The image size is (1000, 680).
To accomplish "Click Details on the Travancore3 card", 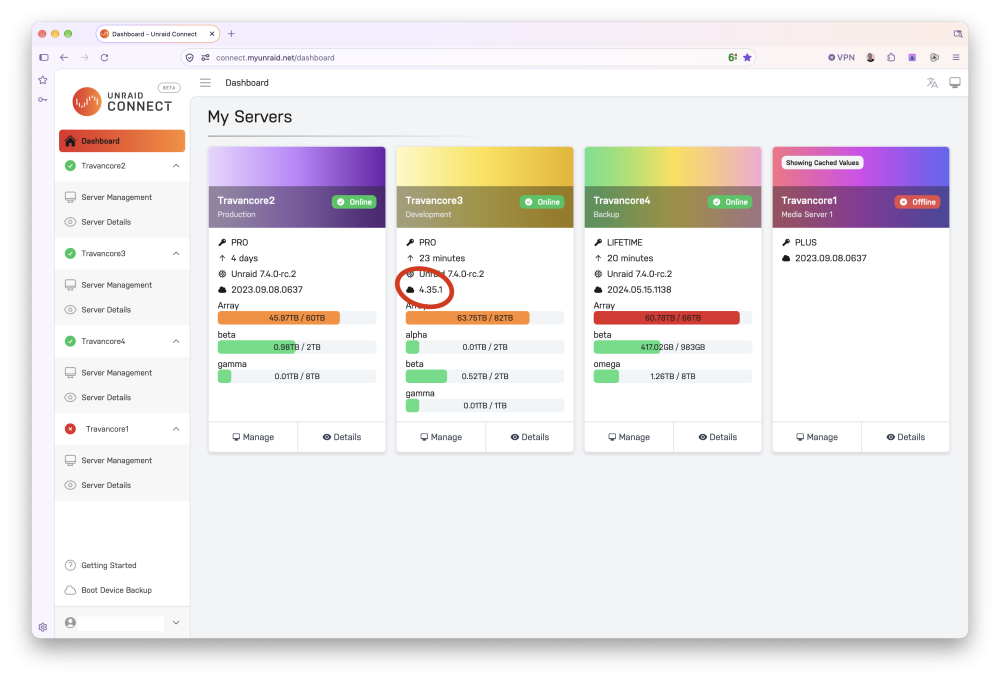I will [529, 437].
